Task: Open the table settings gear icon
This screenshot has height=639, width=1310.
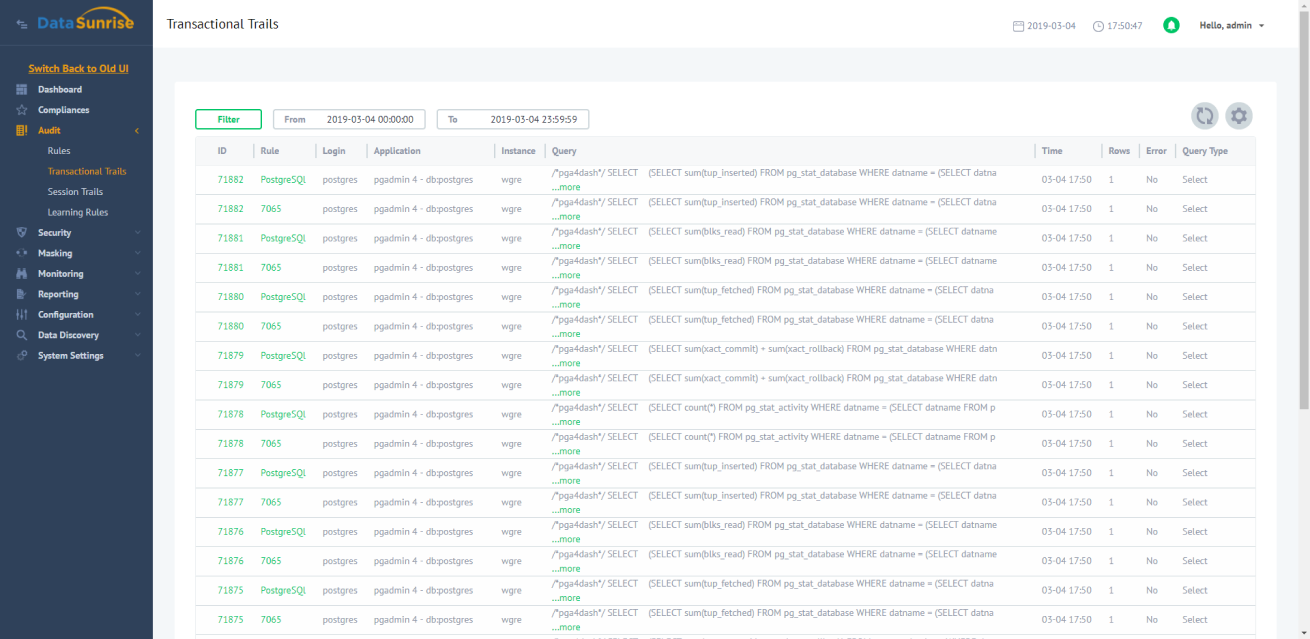Action: pos(1239,116)
